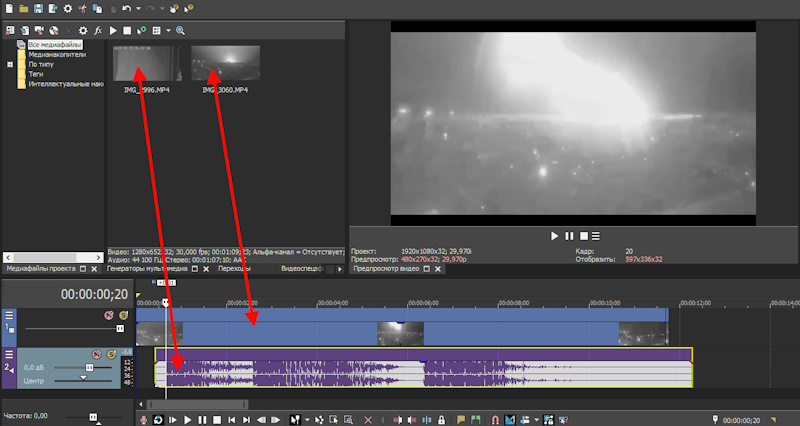800x426 pixels.
Task: Click the interactive tutorials hand icon
Action: pos(174,9)
